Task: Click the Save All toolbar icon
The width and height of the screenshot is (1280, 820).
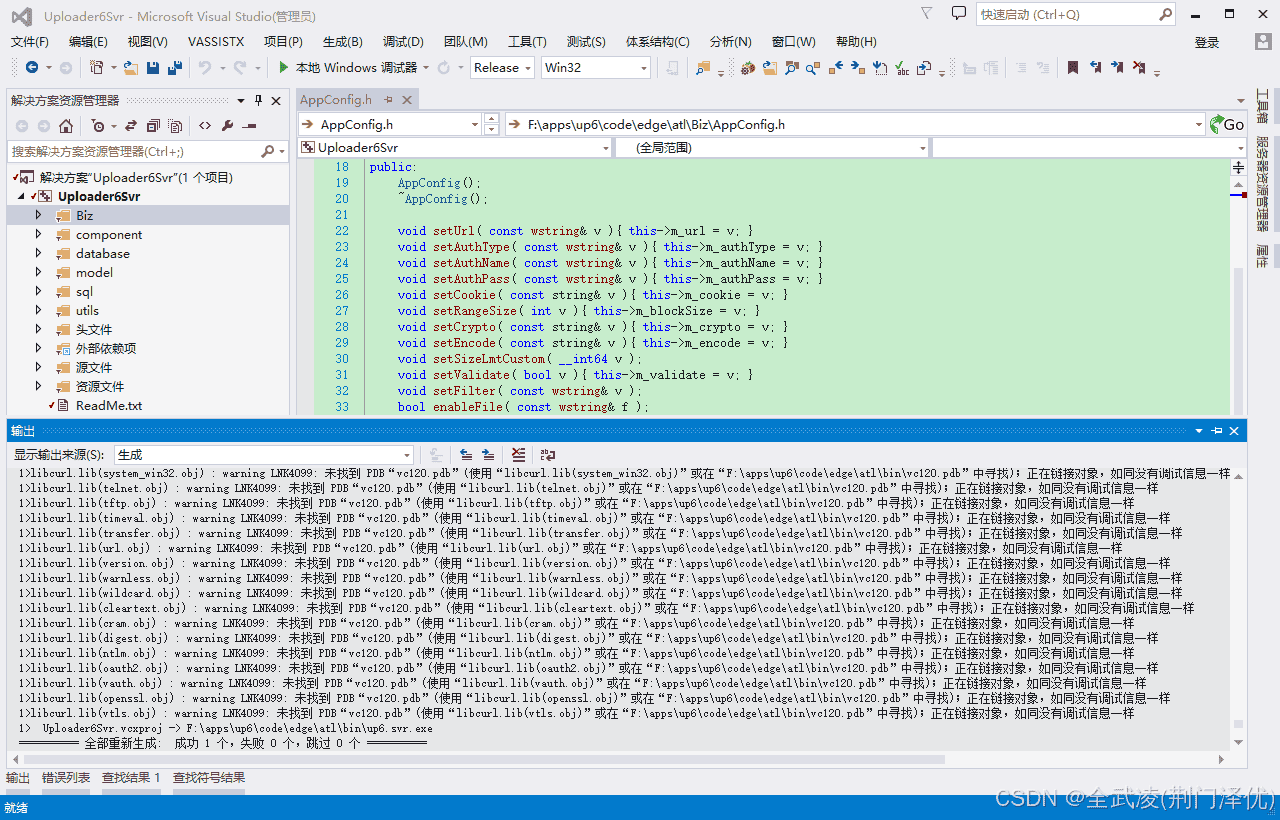Action: [175, 68]
